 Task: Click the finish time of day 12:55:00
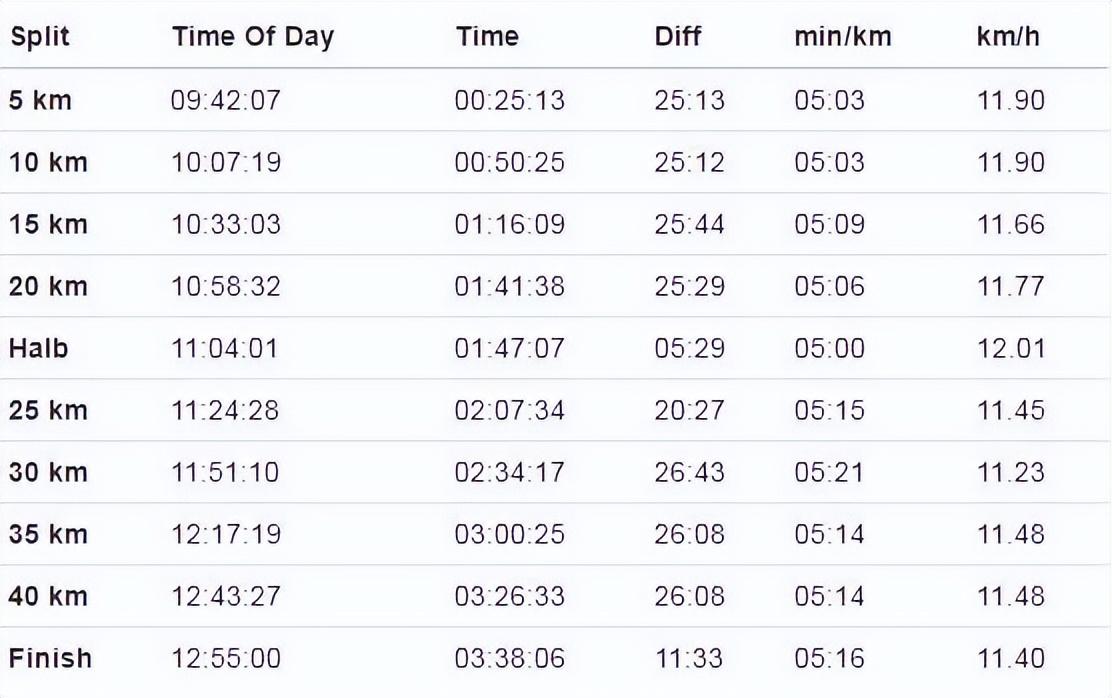point(226,658)
